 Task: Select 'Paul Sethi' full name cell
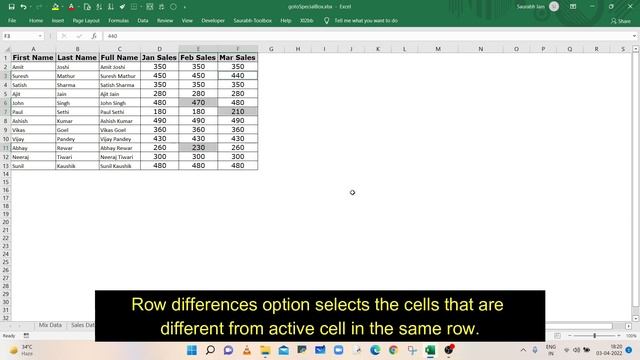[x=120, y=111]
